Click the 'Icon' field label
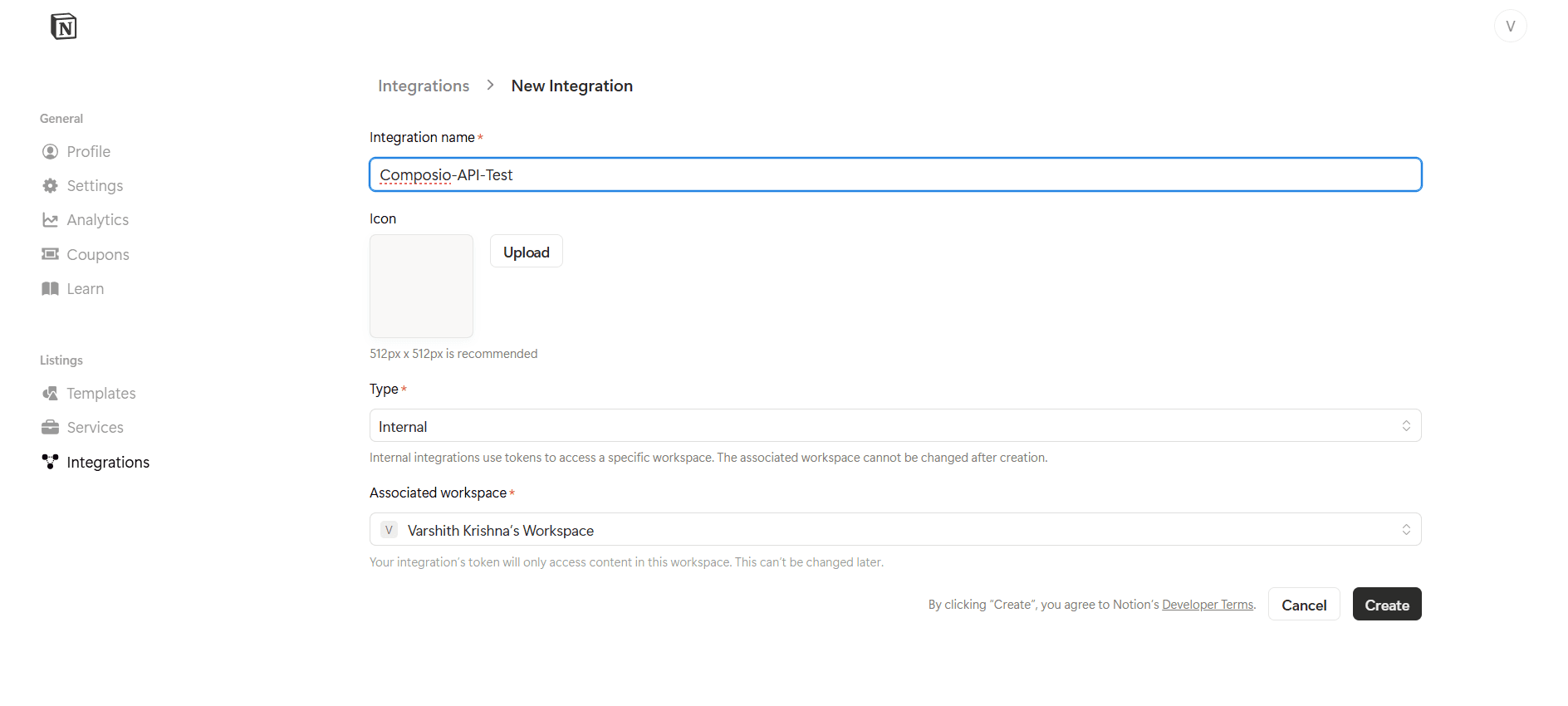 click(x=383, y=218)
